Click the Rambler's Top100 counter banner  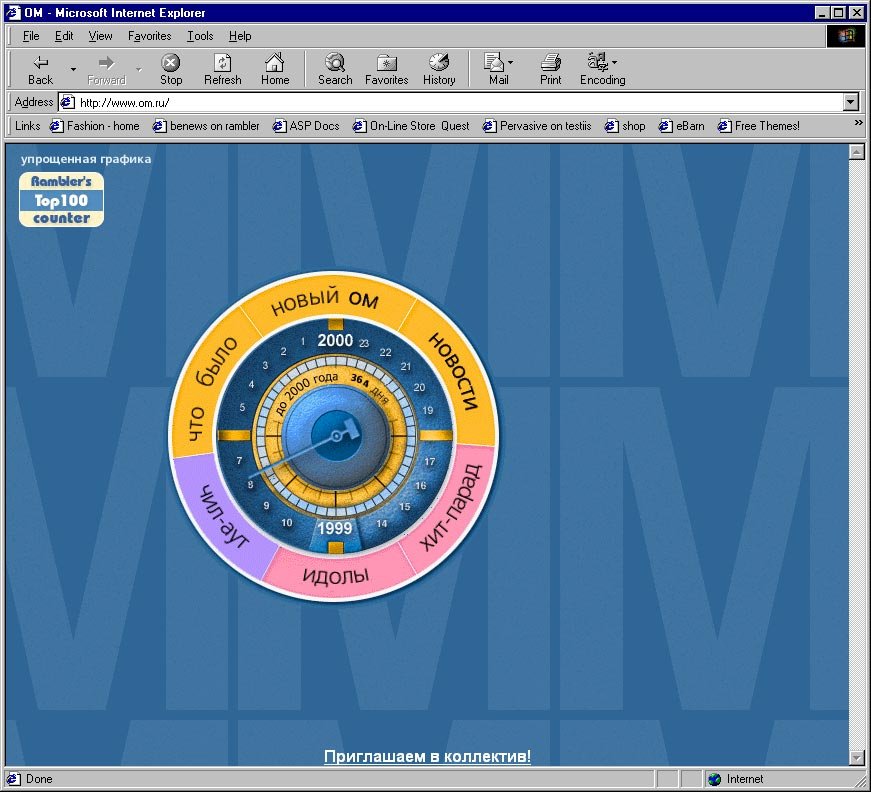click(x=61, y=199)
